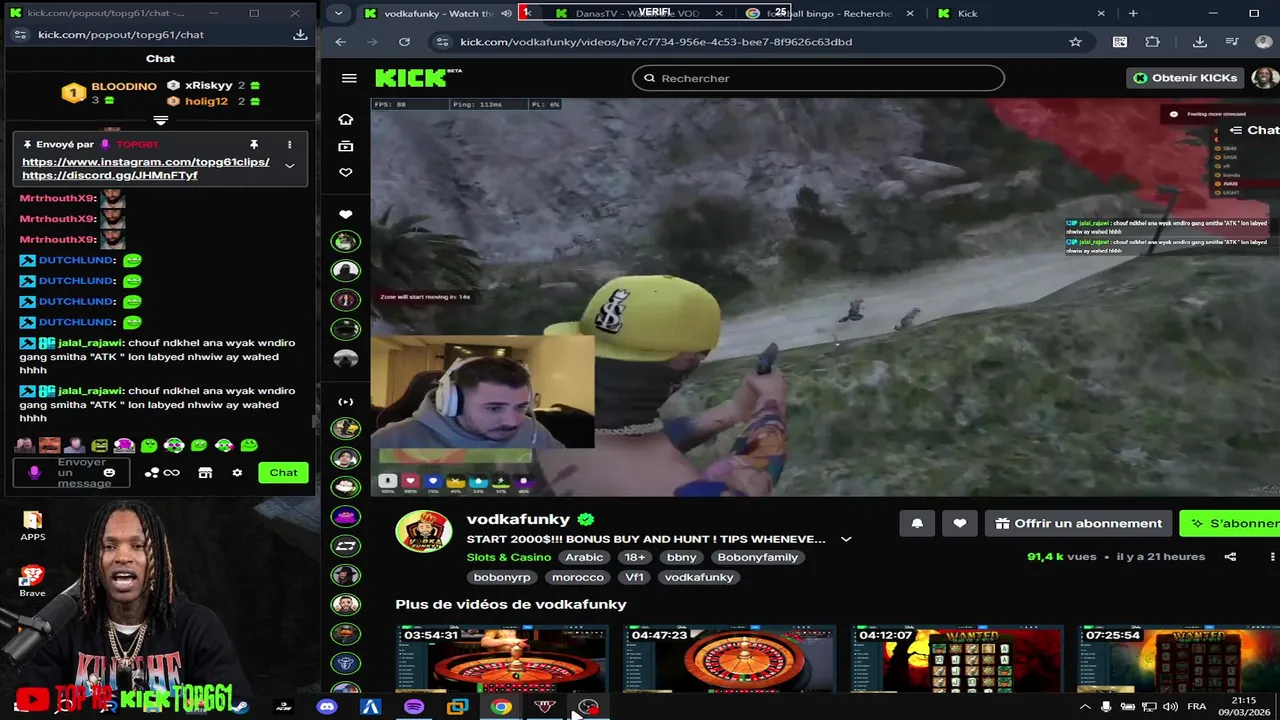This screenshot has height=720, width=1280.
Task: Open chat settings gear
Action: point(237,473)
